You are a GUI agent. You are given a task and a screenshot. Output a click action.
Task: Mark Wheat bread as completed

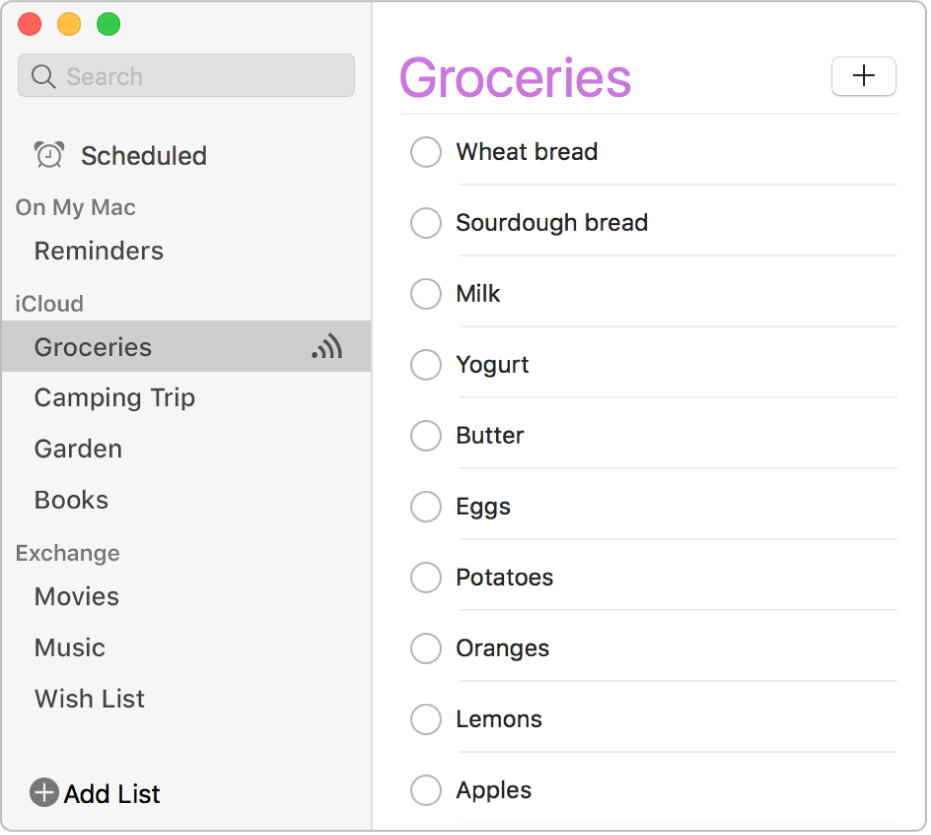(426, 151)
